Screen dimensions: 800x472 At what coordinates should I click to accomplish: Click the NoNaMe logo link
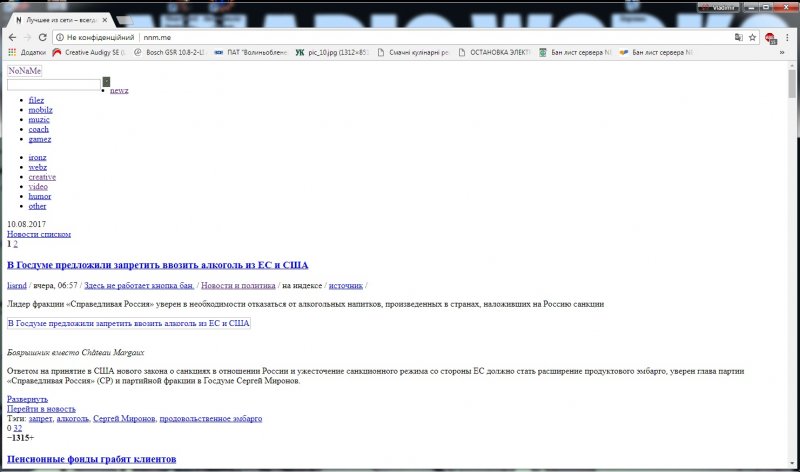[x=24, y=71]
